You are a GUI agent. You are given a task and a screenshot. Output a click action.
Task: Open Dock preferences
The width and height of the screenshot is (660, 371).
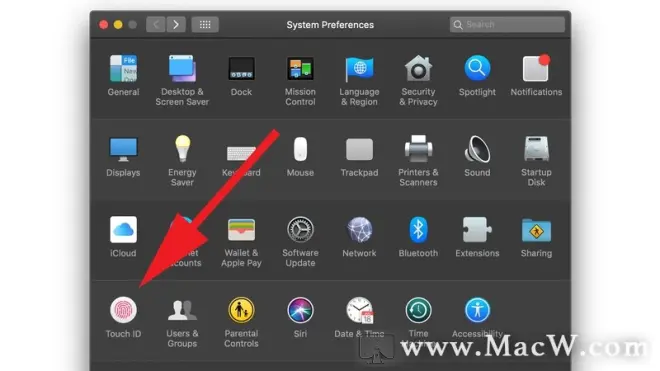pos(241,68)
